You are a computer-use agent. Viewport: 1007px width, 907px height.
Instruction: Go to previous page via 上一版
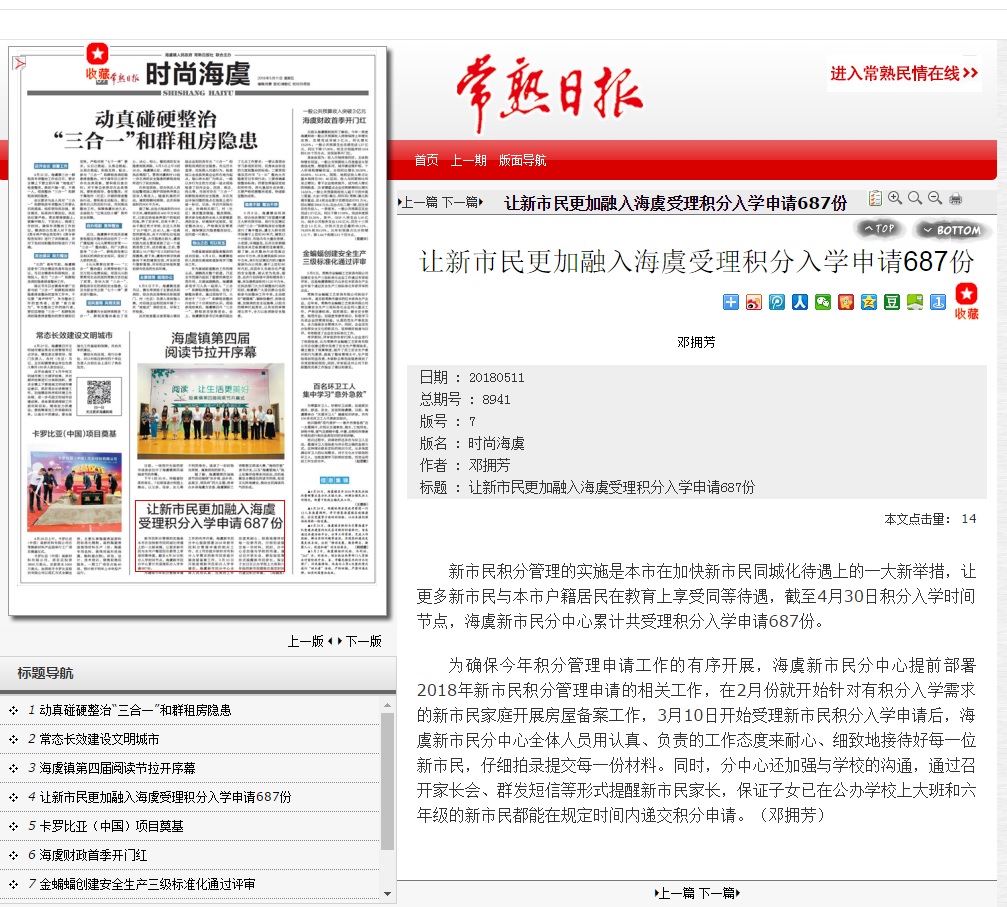[306, 641]
